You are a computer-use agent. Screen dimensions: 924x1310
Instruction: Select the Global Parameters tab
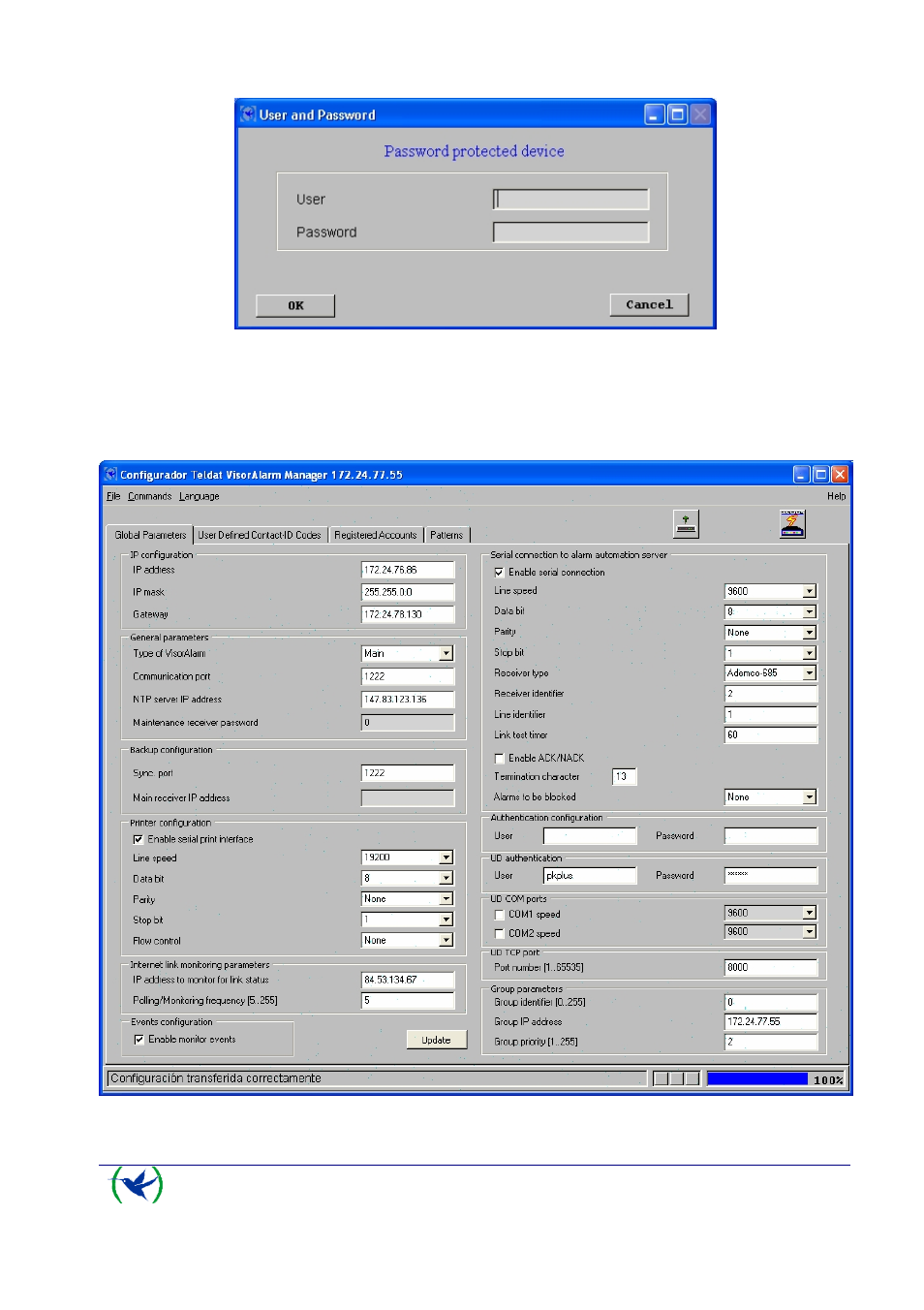coord(150,535)
